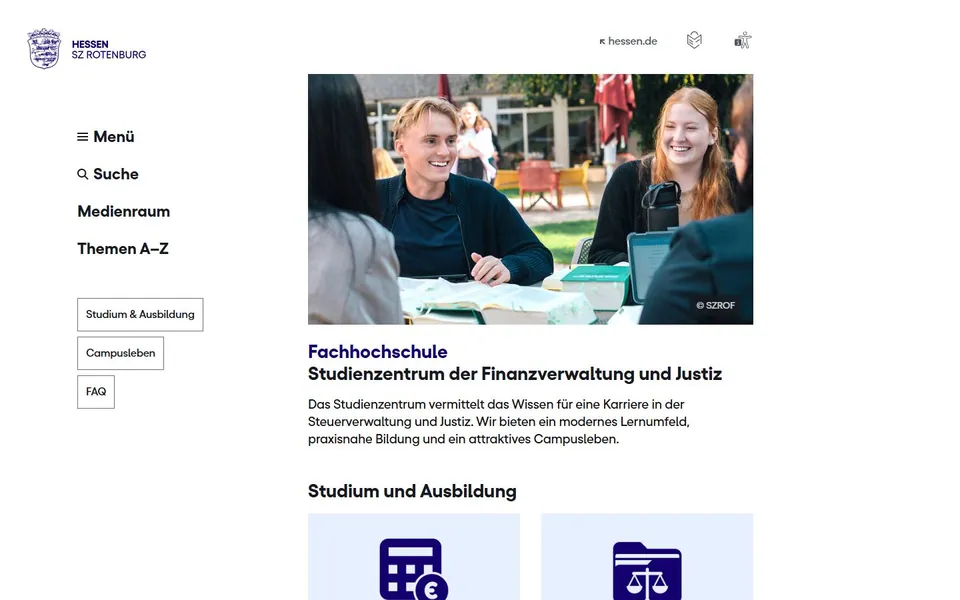Click the folder with scales icon
960x600 pixels.
647,571
